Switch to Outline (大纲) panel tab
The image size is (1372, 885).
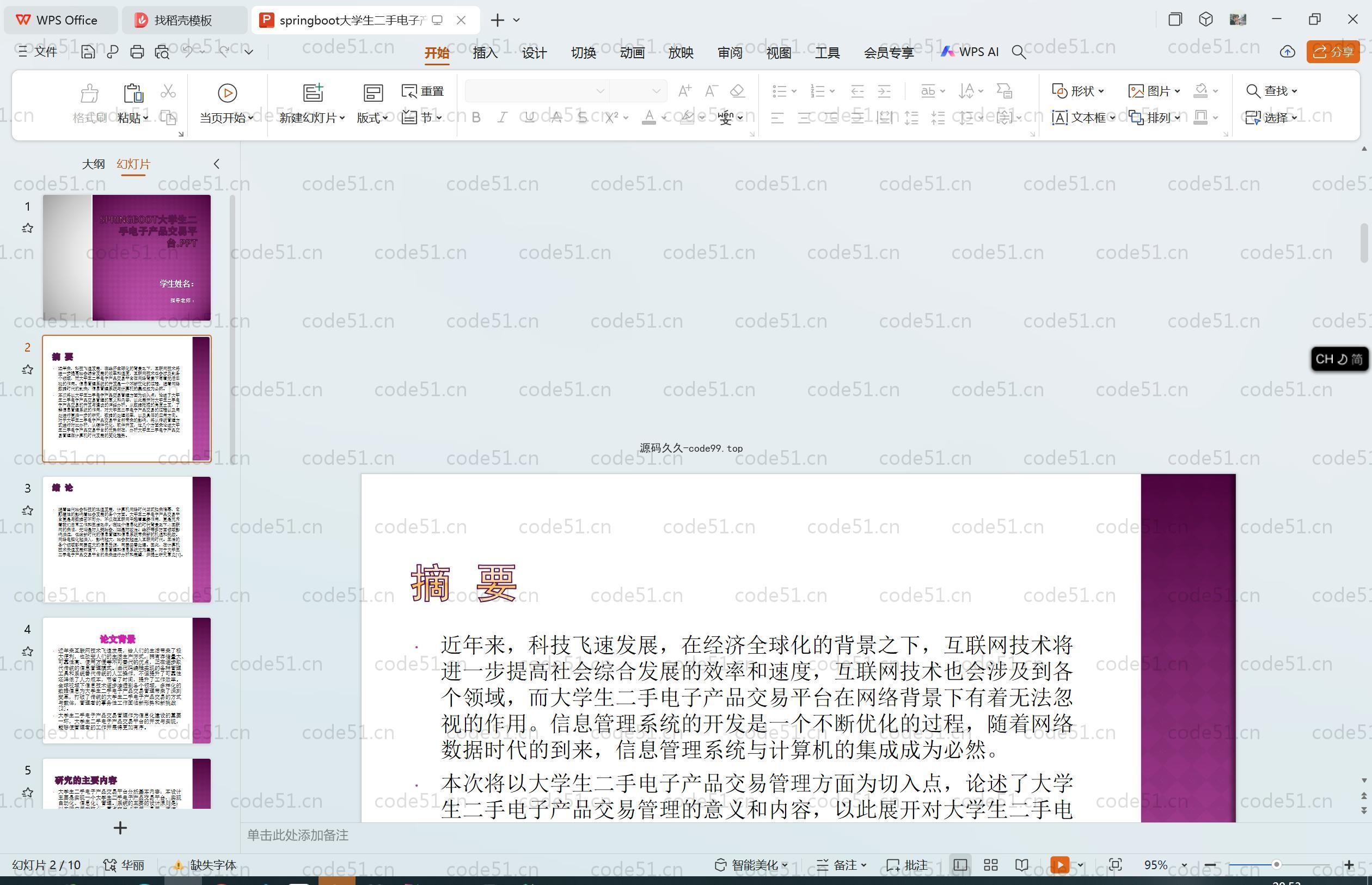click(x=93, y=164)
